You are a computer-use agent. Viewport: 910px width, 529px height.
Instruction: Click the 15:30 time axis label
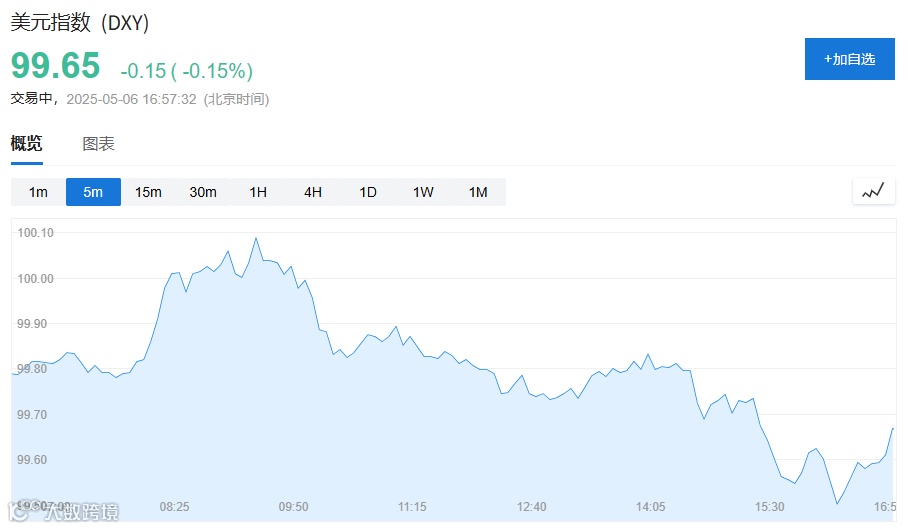(770, 506)
